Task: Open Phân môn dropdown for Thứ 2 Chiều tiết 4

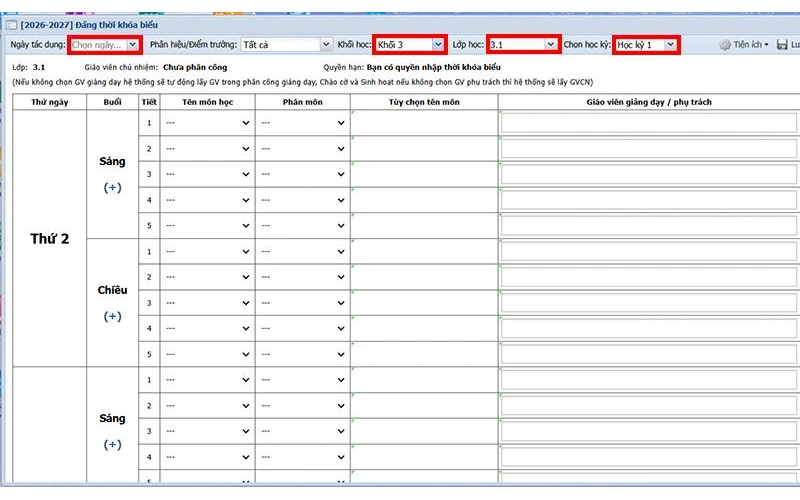Action: coord(303,329)
